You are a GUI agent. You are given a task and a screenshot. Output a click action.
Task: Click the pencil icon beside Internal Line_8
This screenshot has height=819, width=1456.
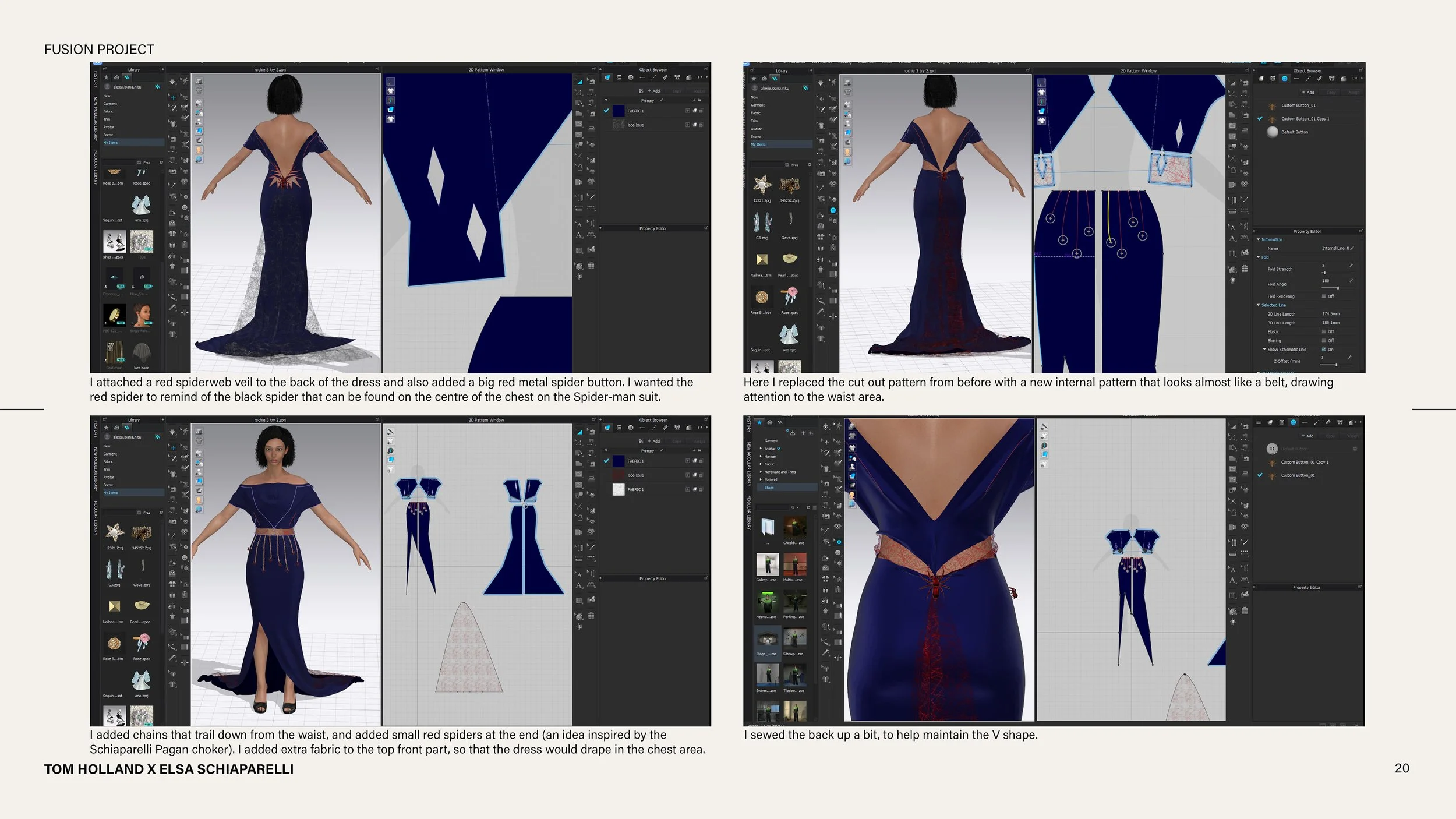point(1352,249)
